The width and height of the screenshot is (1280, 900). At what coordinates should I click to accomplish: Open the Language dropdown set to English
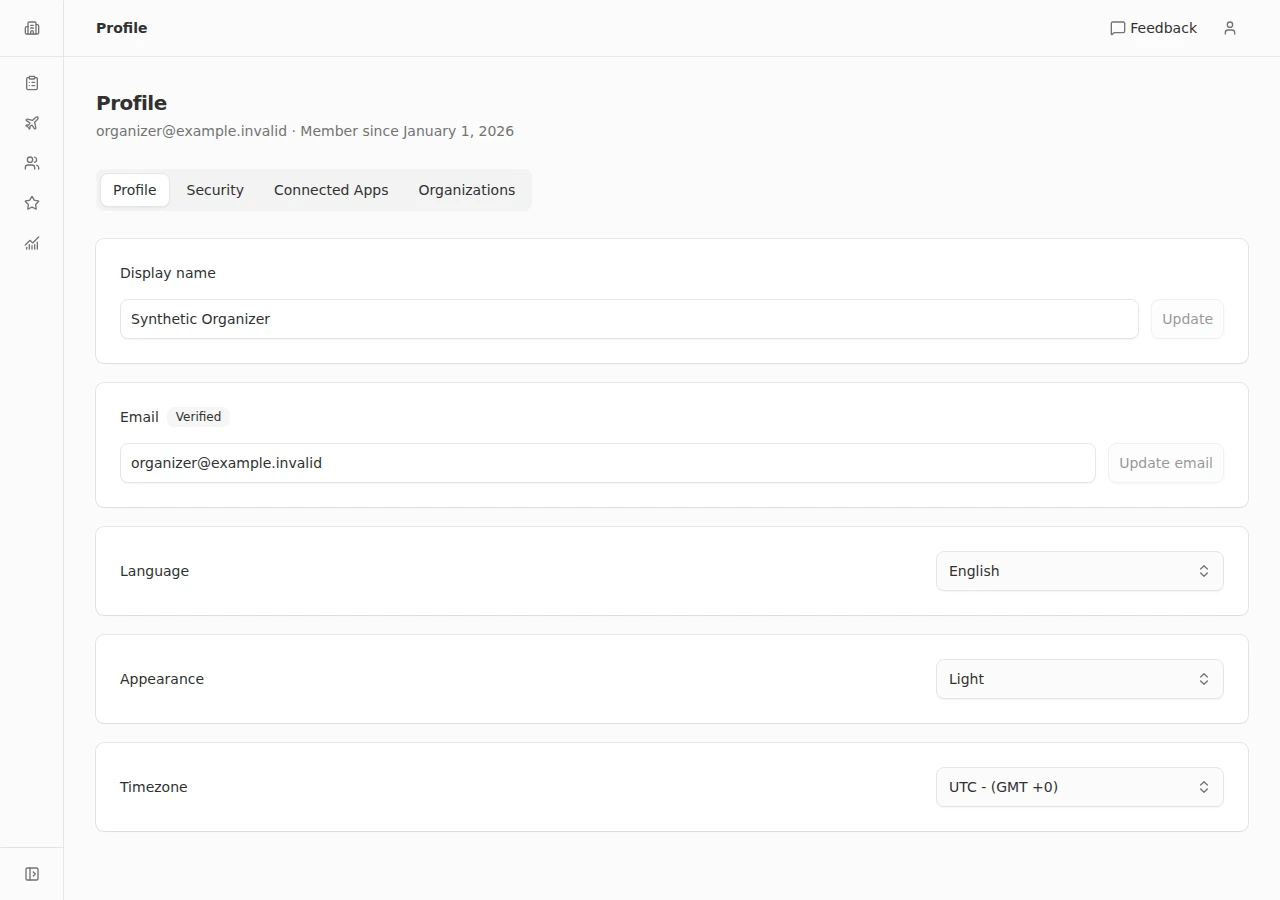(1080, 571)
